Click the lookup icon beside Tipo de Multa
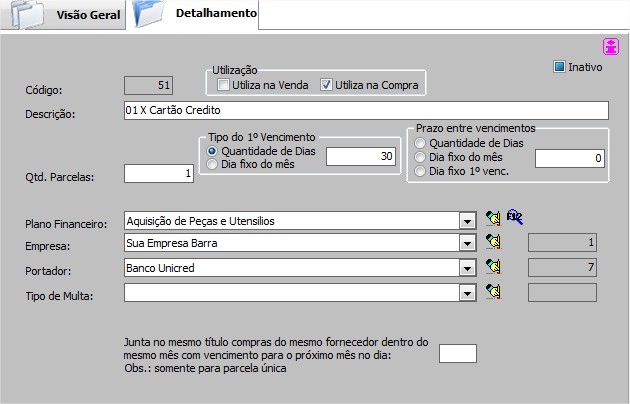The image size is (630, 404). [x=492, y=292]
